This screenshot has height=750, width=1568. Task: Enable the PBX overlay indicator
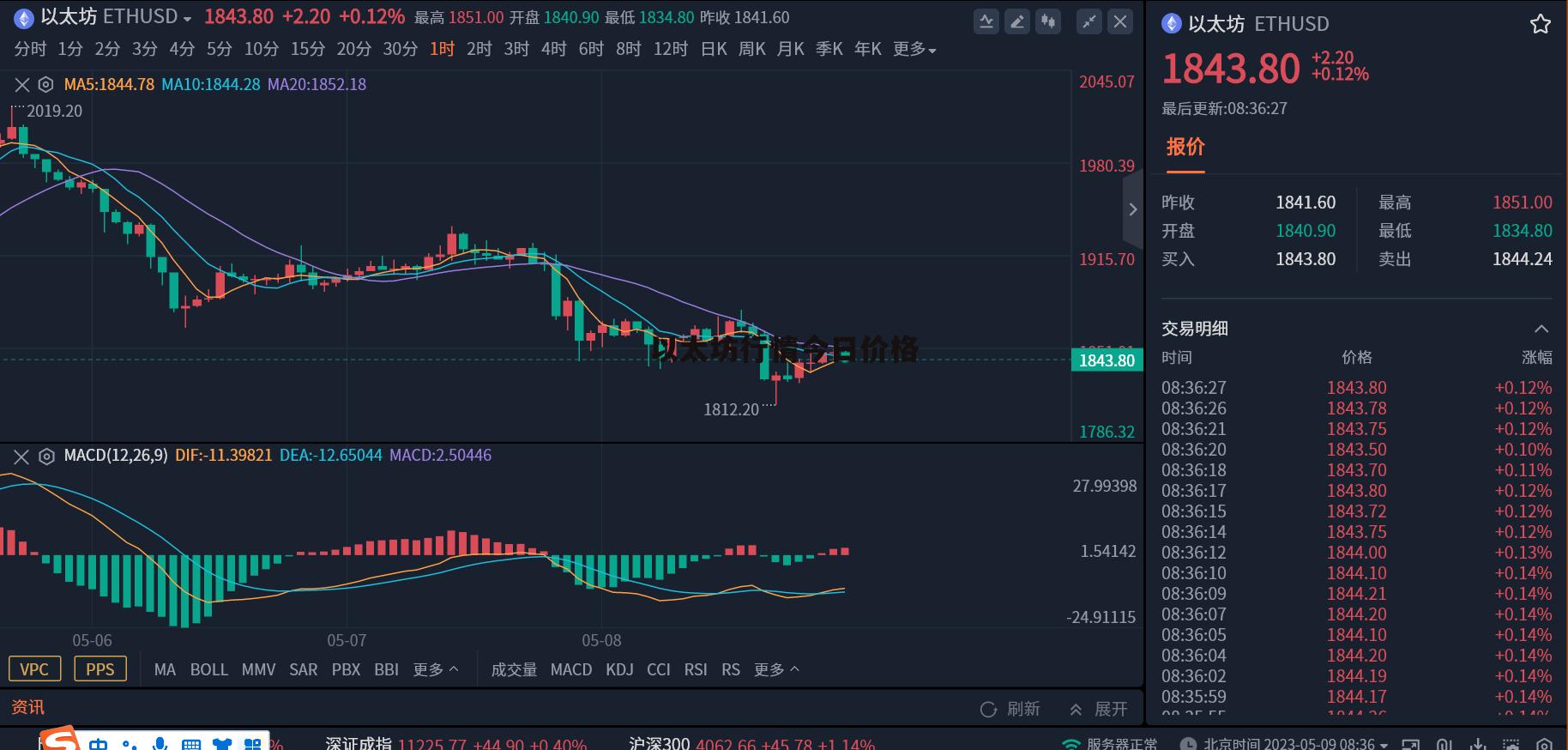pyautogui.click(x=347, y=669)
